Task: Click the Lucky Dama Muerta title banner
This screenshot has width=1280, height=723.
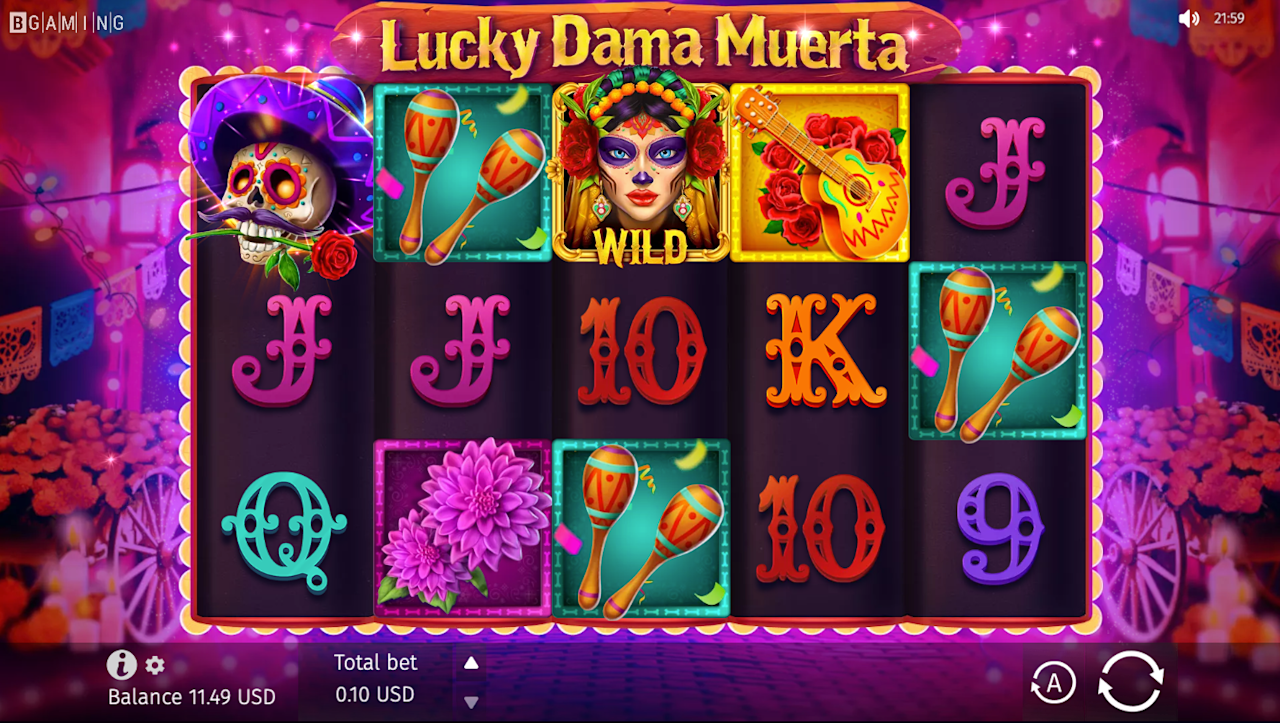Action: click(x=645, y=42)
